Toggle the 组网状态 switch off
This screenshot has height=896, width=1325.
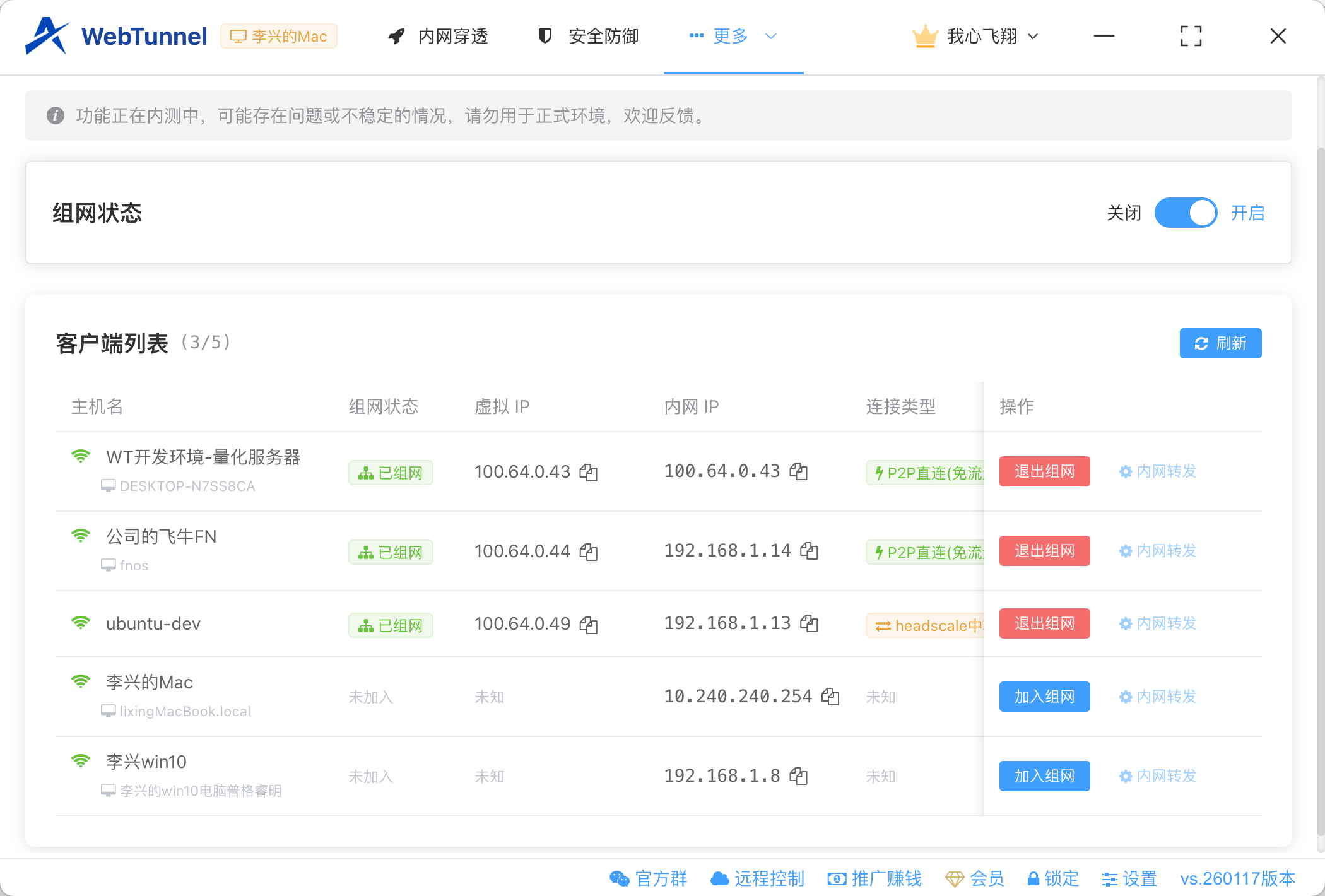[1186, 213]
